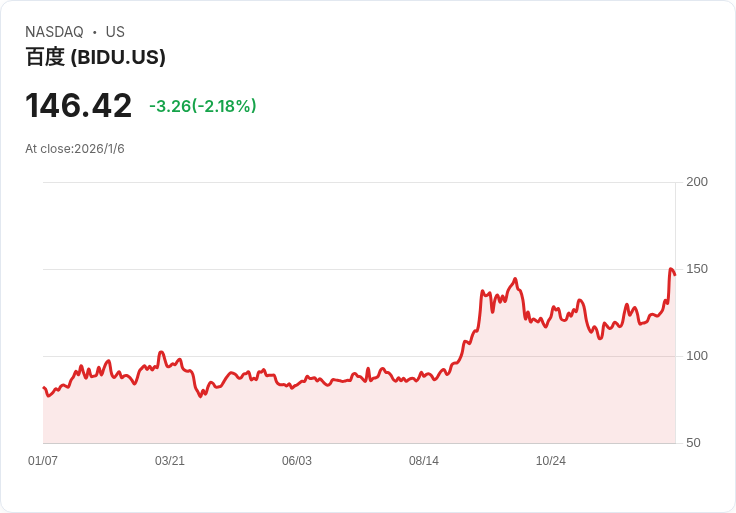Click the latest price peak near 150
This screenshot has width=736, height=513.
click(x=671, y=269)
